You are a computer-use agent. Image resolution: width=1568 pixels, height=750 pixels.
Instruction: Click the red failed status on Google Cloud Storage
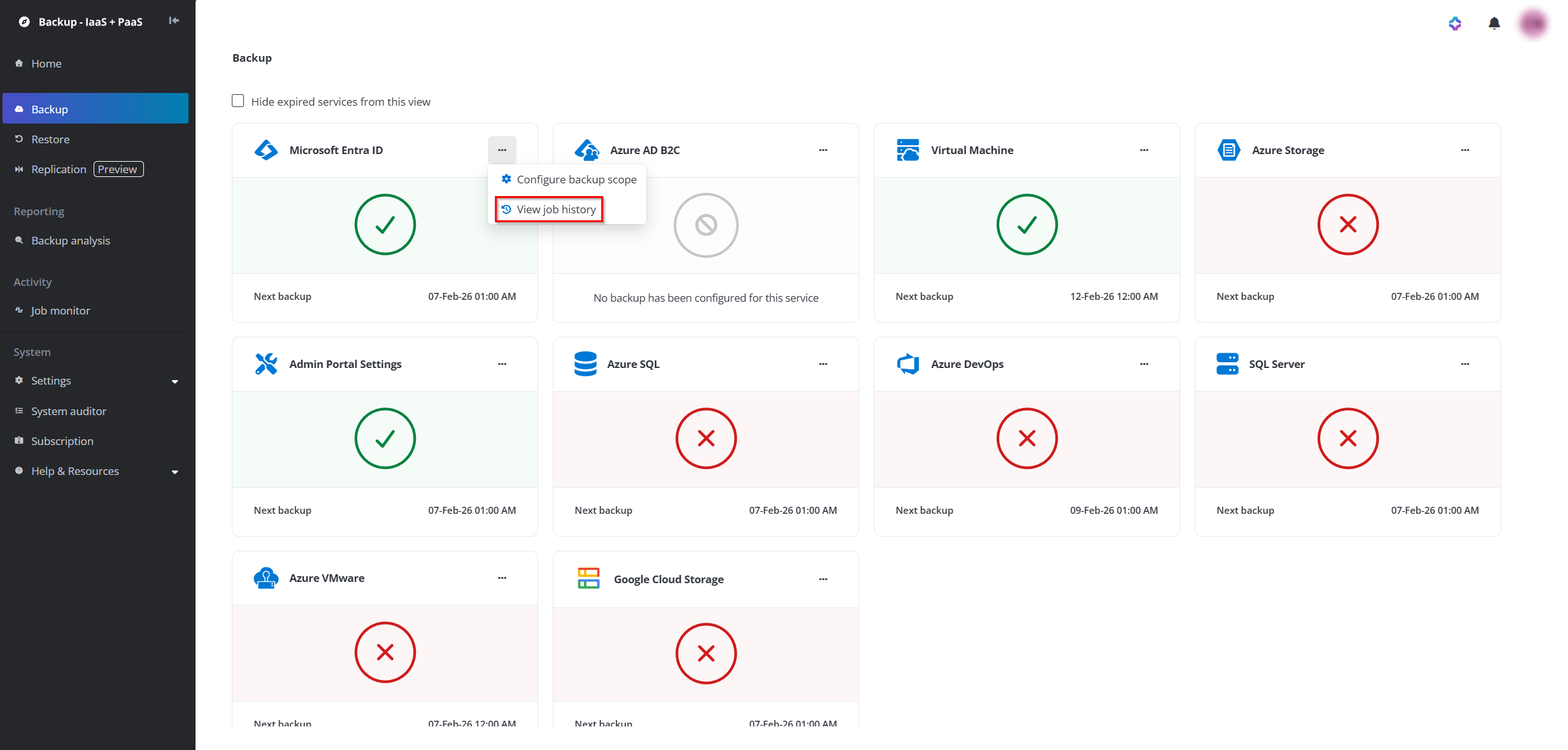[x=706, y=654]
